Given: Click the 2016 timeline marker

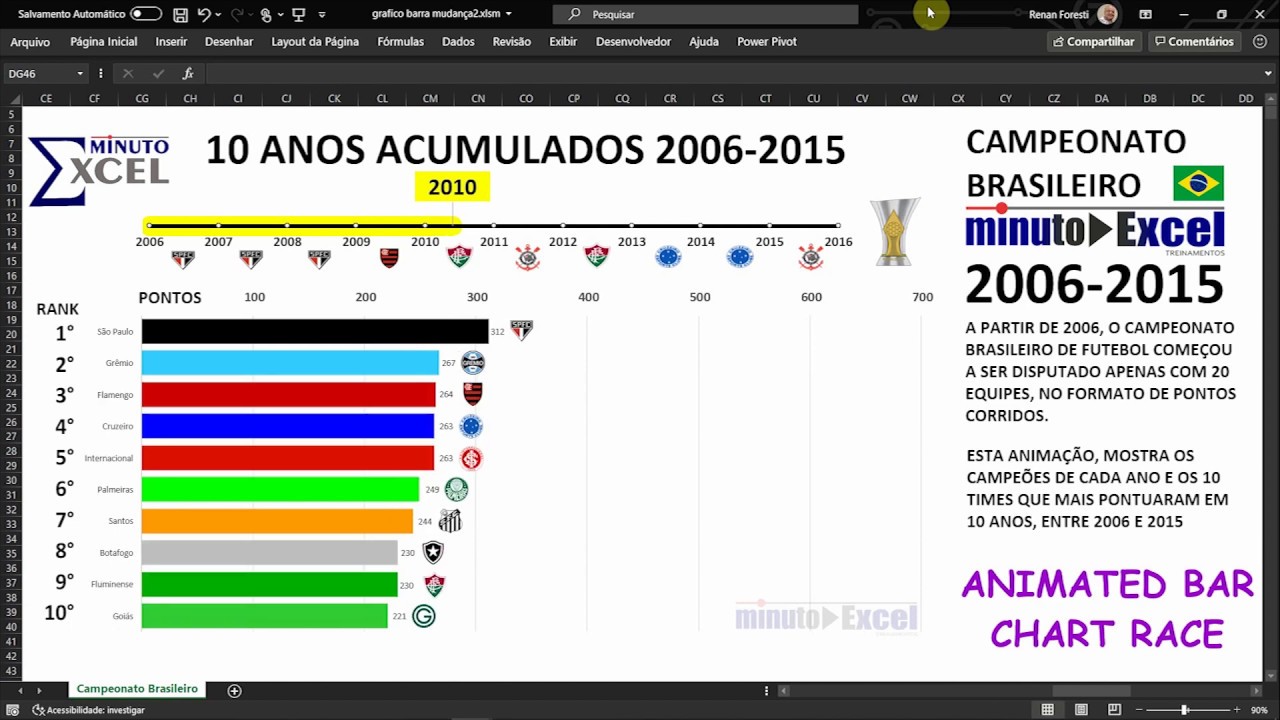Looking at the screenshot, I should 838,226.
